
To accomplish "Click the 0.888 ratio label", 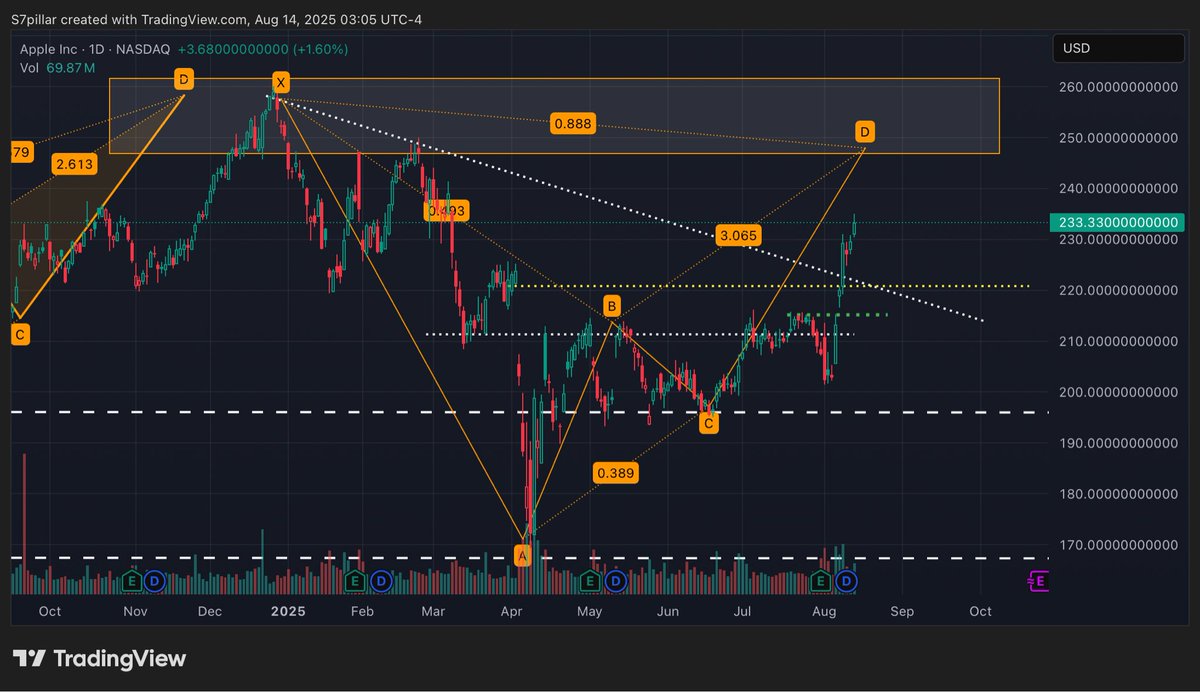I will tap(572, 124).
